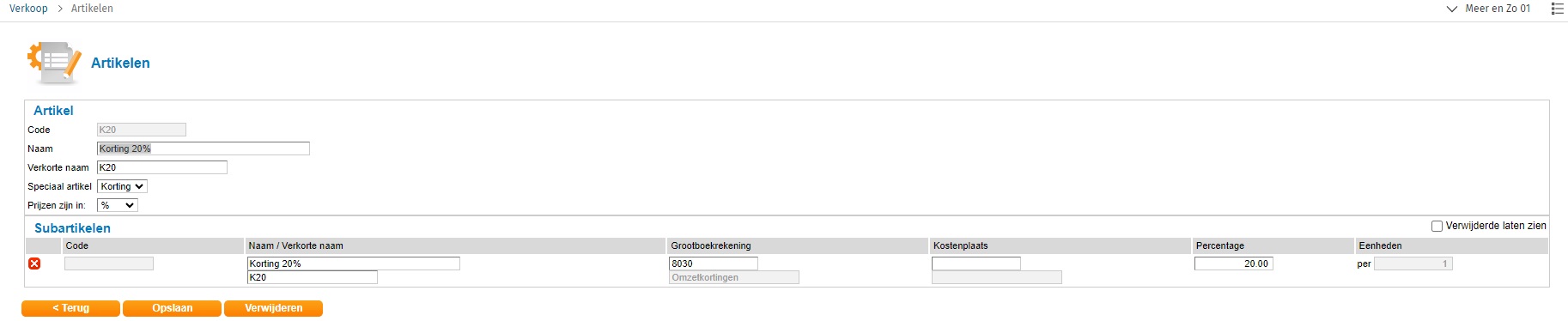This screenshot has height=321, width=1568.
Task: Click the Verwijderen button
Action: [273, 308]
